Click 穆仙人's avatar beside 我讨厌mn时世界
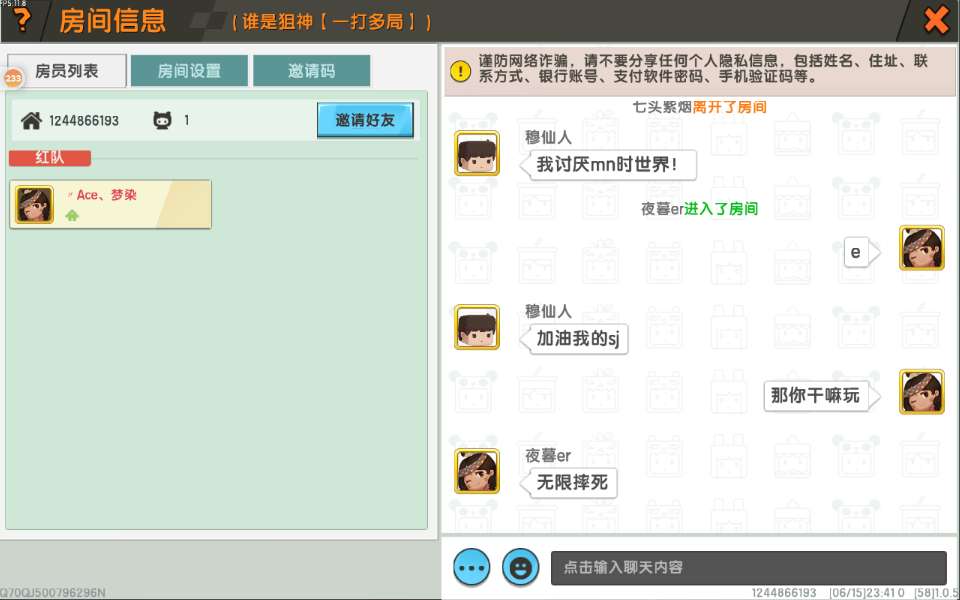 [x=477, y=153]
